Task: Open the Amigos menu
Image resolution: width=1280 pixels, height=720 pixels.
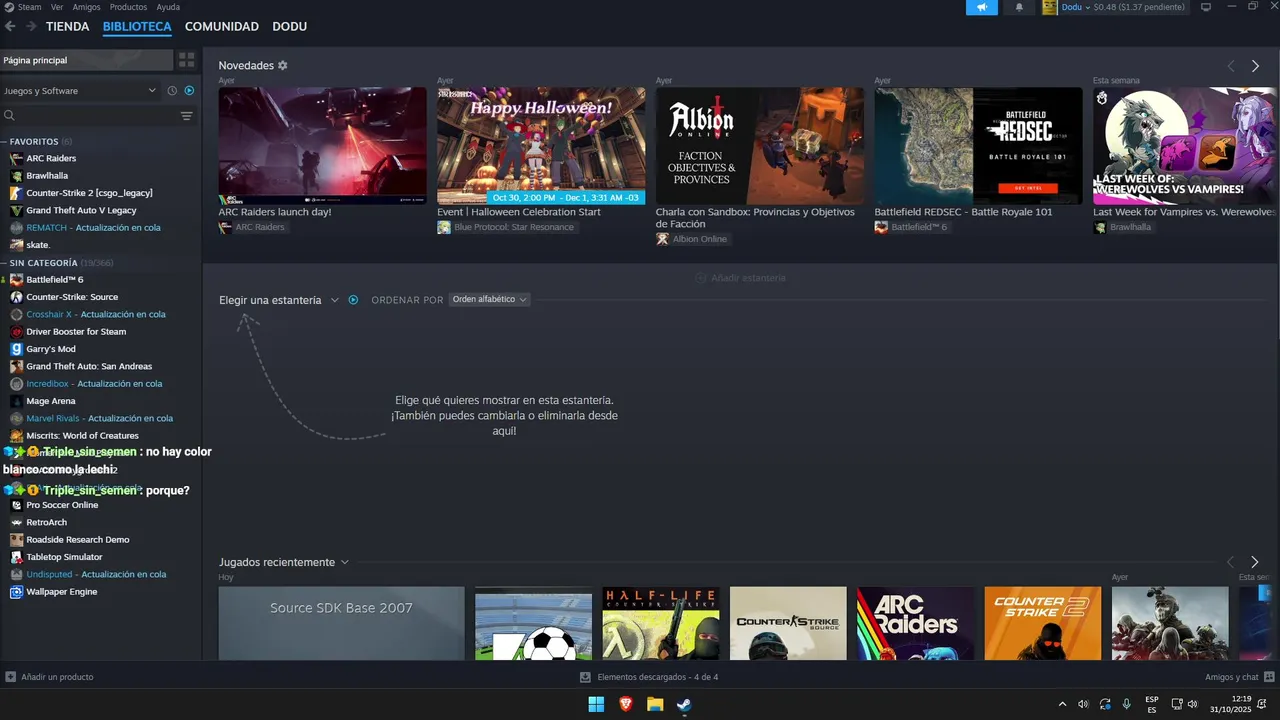Action: (x=86, y=7)
